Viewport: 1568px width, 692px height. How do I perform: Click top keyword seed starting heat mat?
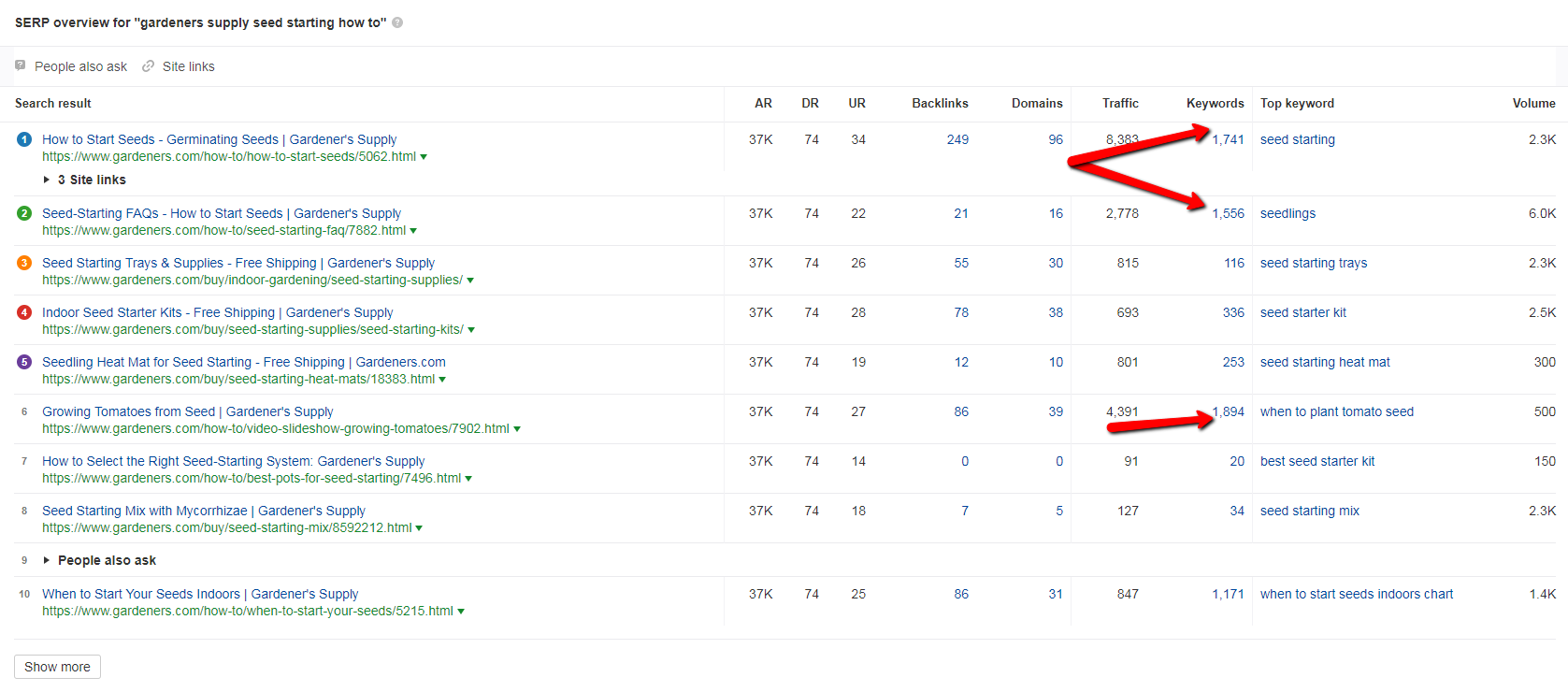[1325, 362]
